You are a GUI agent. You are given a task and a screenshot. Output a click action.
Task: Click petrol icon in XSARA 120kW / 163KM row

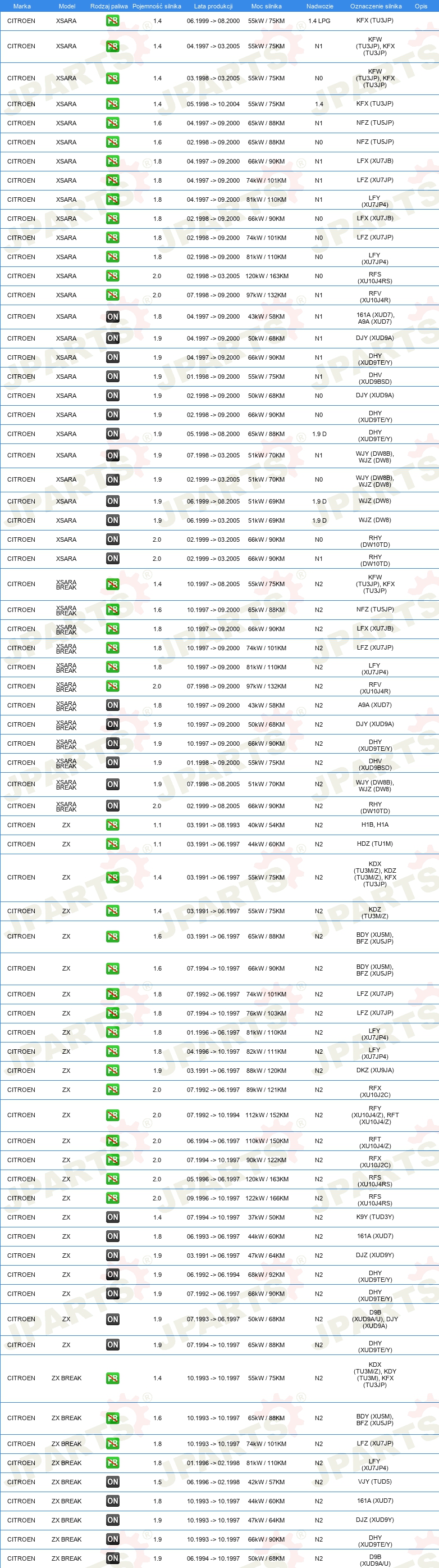pos(112,276)
